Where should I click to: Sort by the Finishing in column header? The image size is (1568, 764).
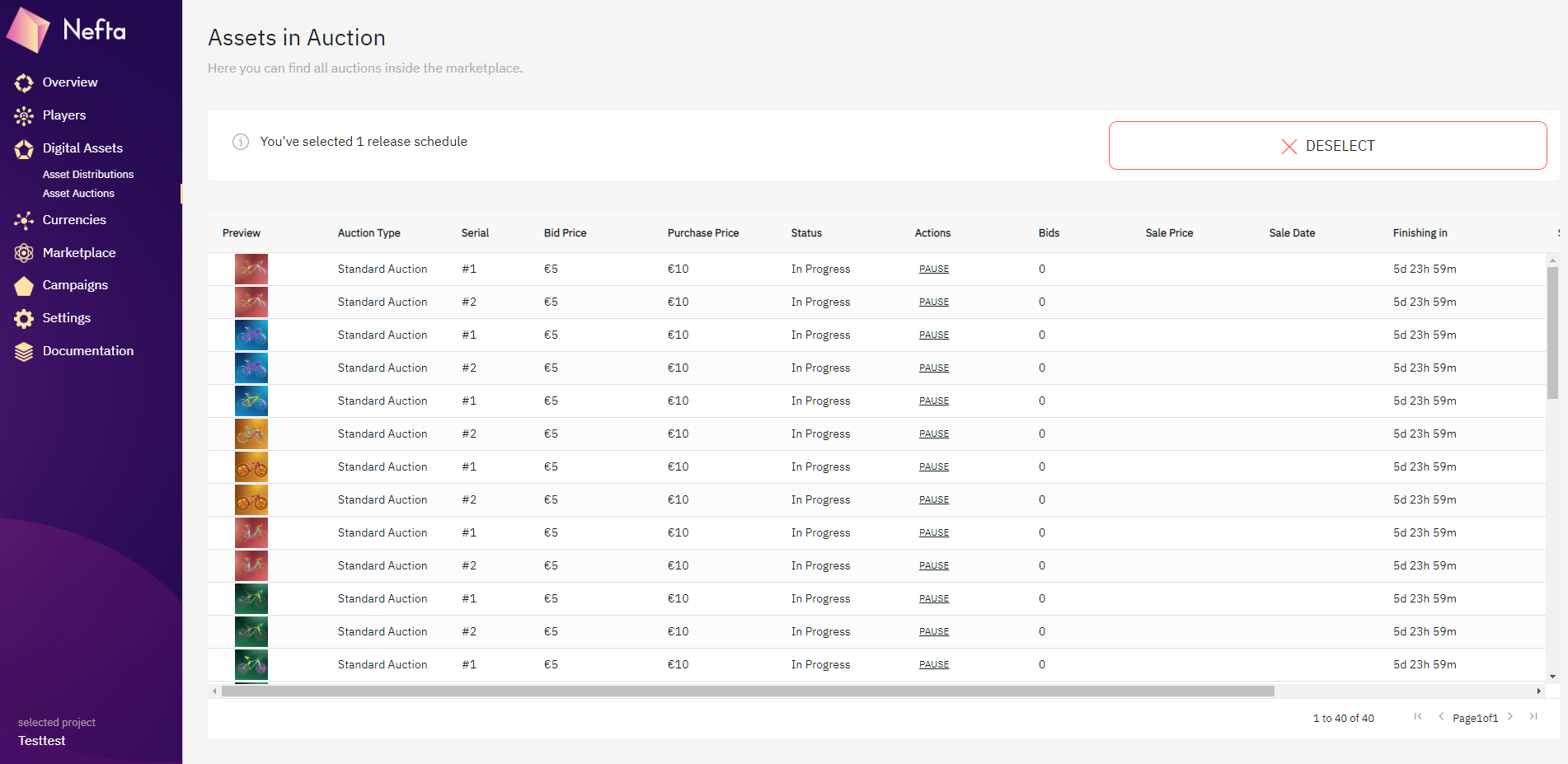[x=1420, y=233]
